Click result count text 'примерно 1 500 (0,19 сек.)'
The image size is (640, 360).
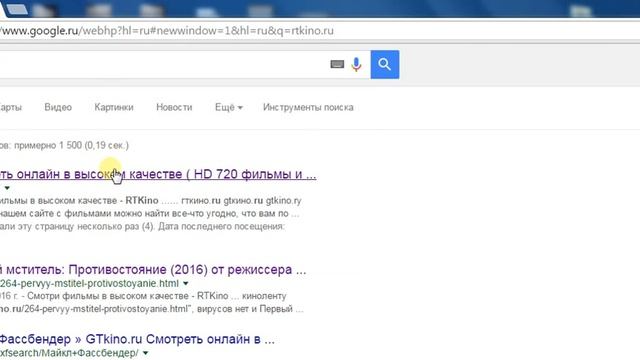click(x=71, y=145)
